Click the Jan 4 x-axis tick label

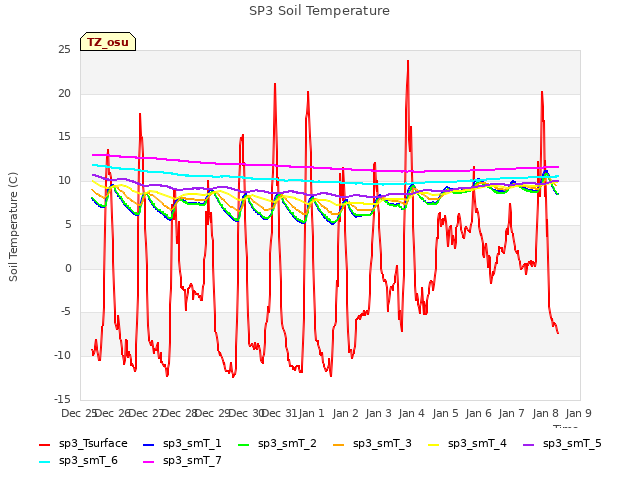pyautogui.click(x=411, y=413)
